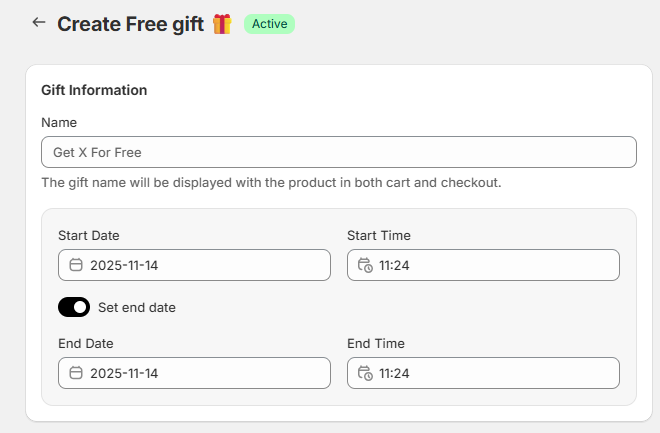Click the green Active status badge
Viewport: 660px width, 433px height.
point(269,23)
